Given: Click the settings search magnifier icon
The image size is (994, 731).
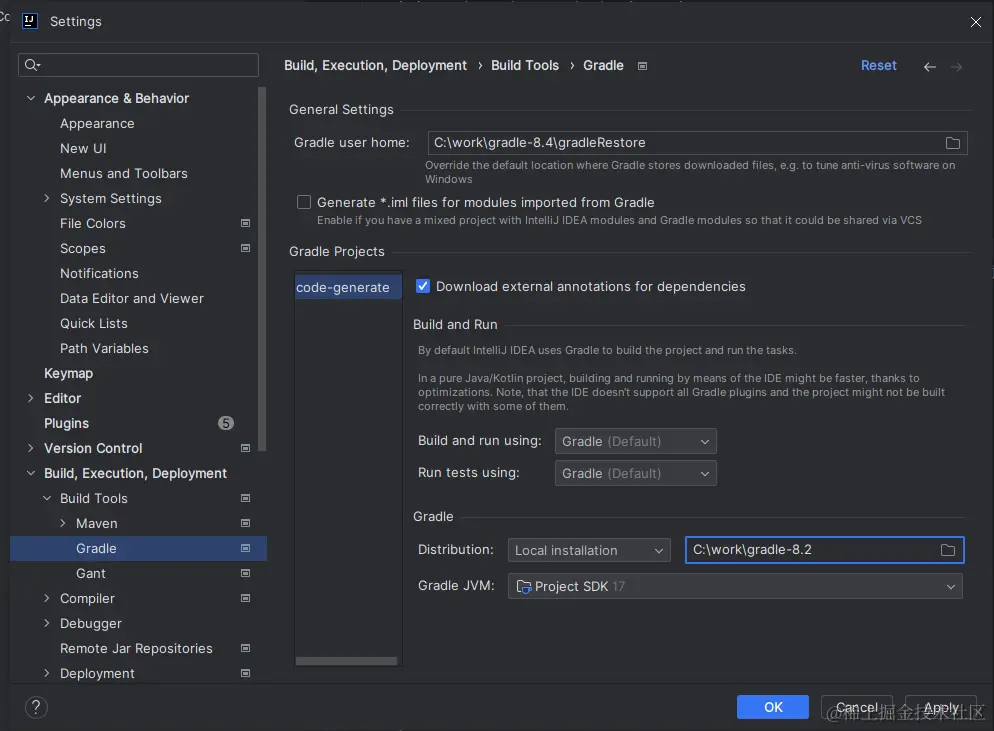Looking at the screenshot, I should [32, 65].
